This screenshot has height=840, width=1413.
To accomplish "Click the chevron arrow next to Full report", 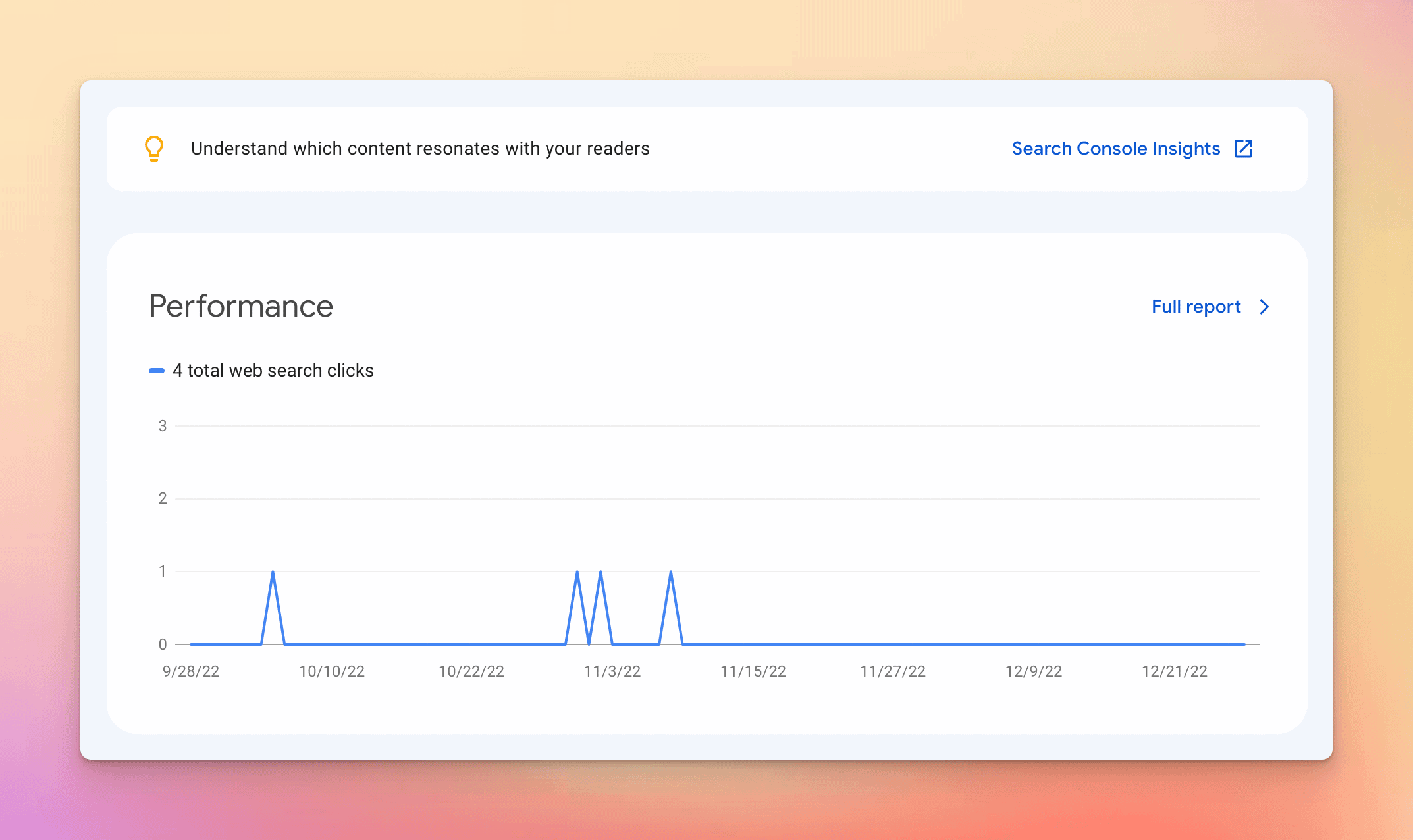I will (1264, 307).
